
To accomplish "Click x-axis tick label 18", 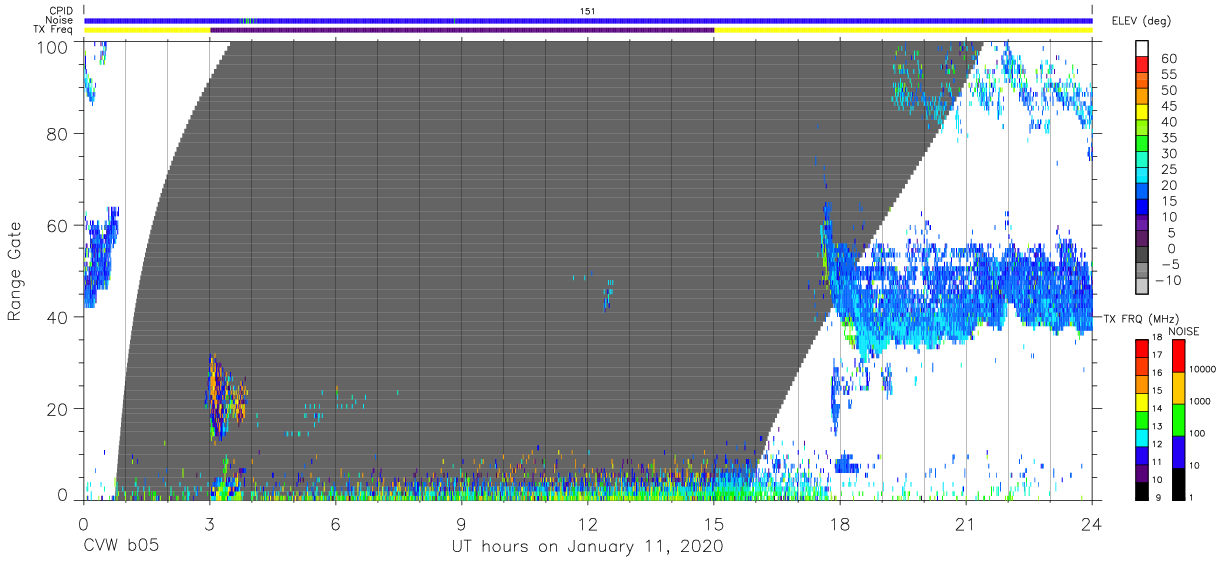I will click(x=840, y=524).
